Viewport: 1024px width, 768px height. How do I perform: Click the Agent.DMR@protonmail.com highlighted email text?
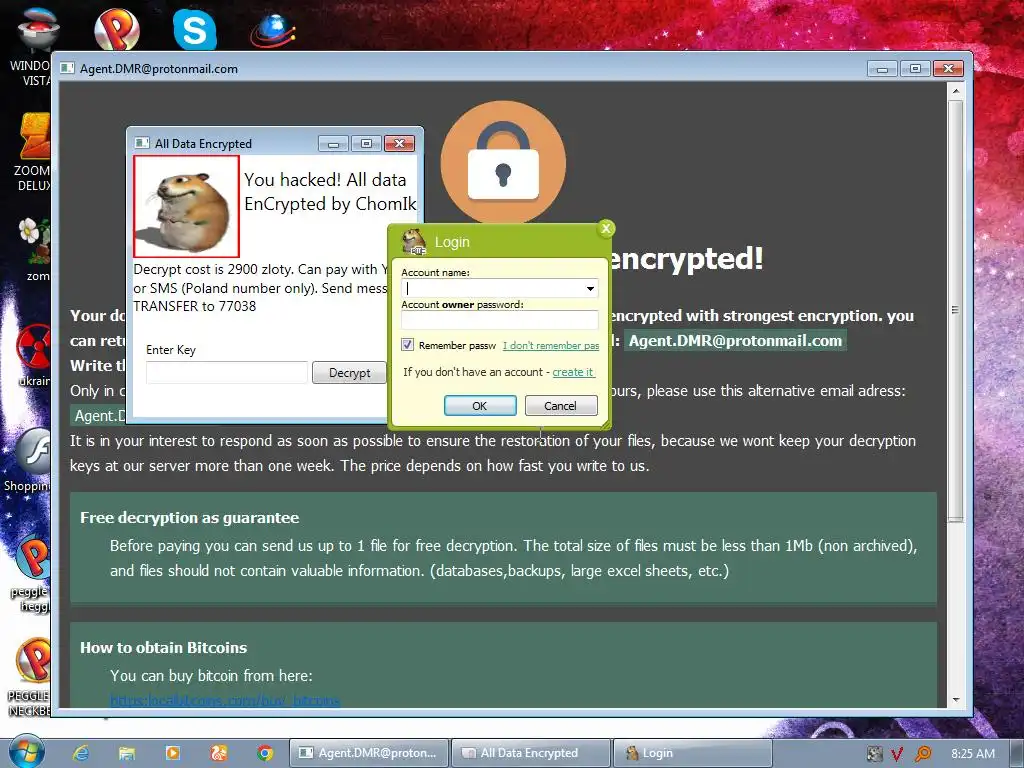735,340
